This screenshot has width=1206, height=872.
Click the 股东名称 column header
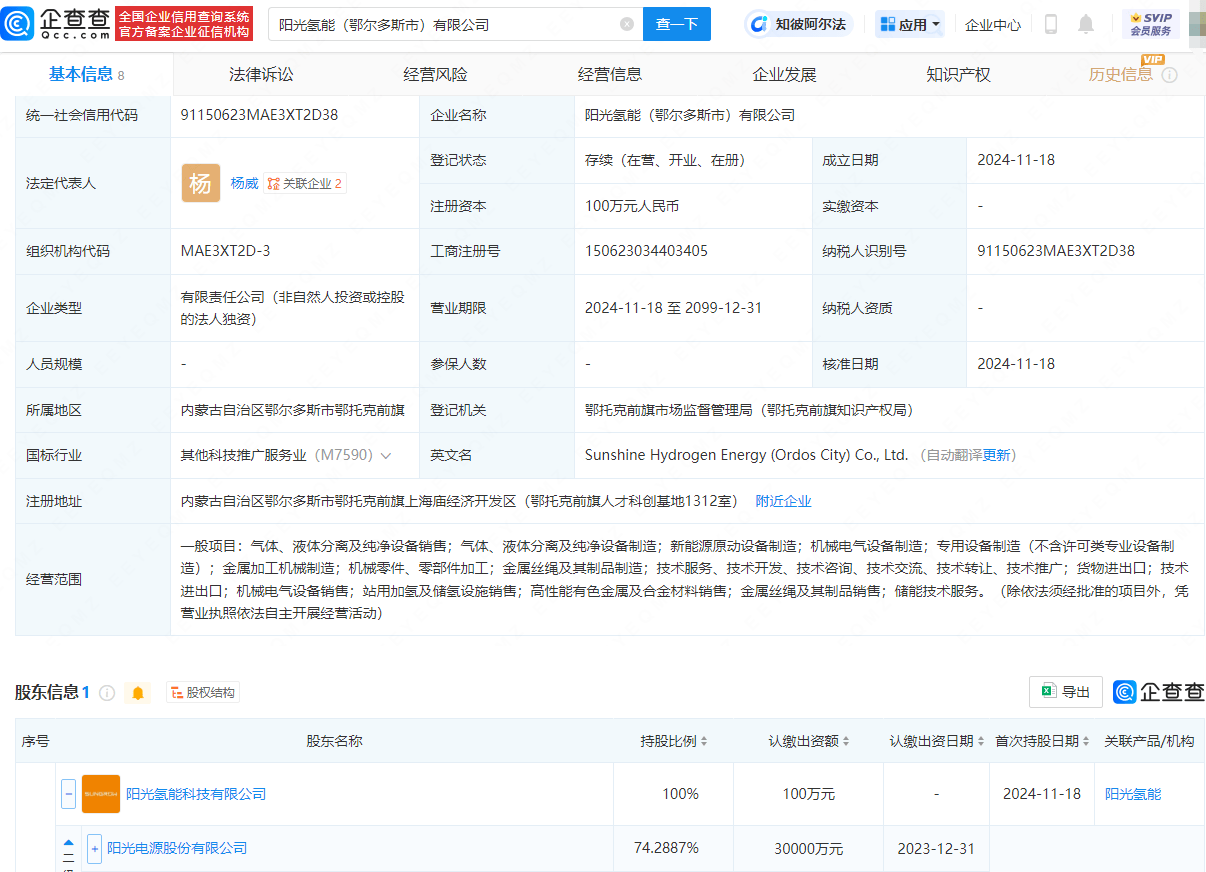click(x=334, y=741)
